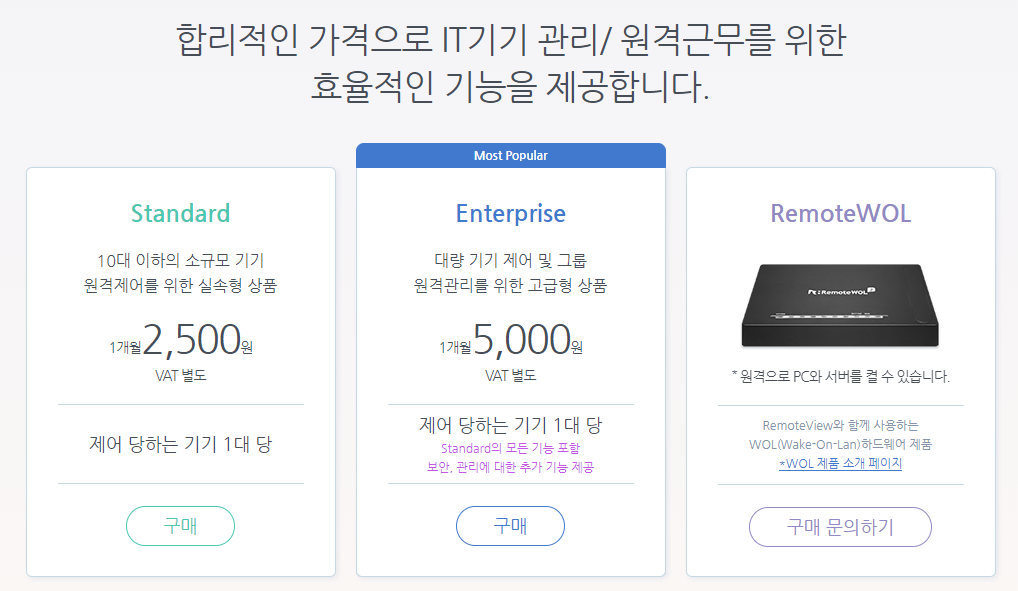Click the Standard plan 구매 button
The width and height of the screenshot is (1018, 591).
click(x=180, y=526)
